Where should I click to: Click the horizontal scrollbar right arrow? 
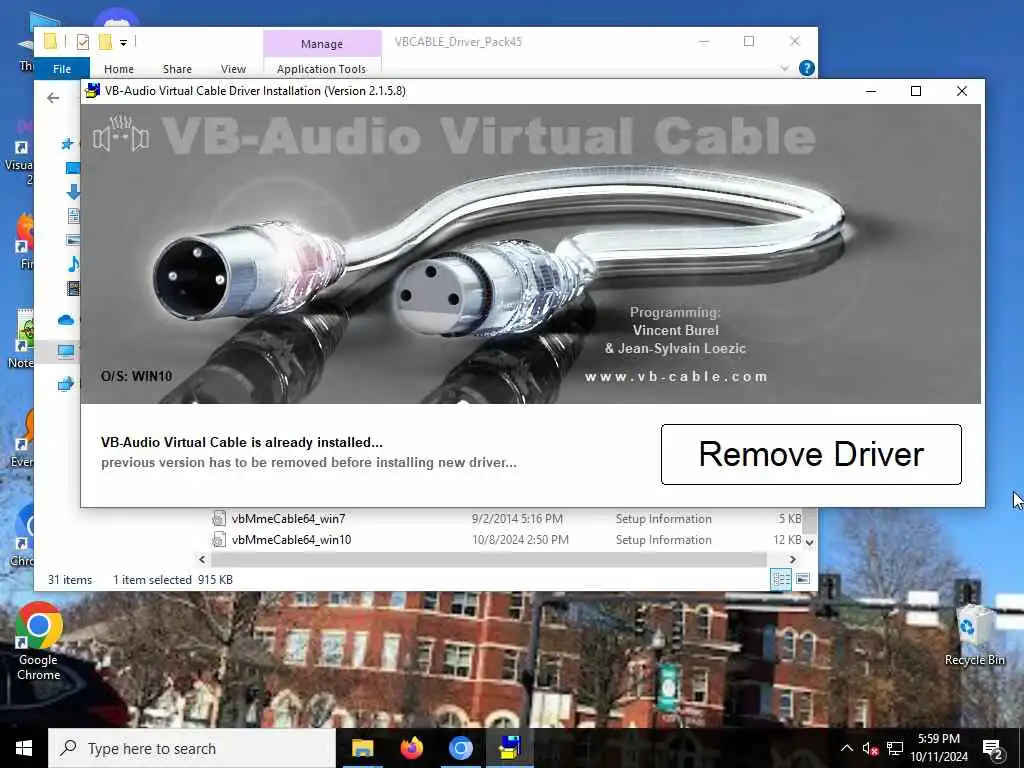792,560
